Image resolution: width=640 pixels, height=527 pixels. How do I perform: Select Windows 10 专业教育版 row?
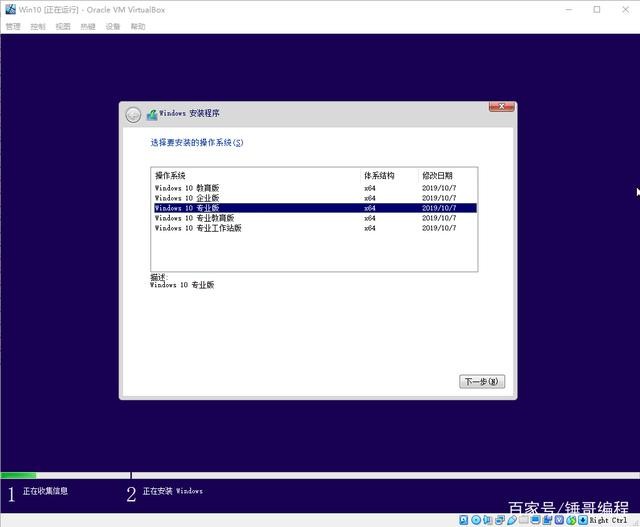[x=315, y=218]
